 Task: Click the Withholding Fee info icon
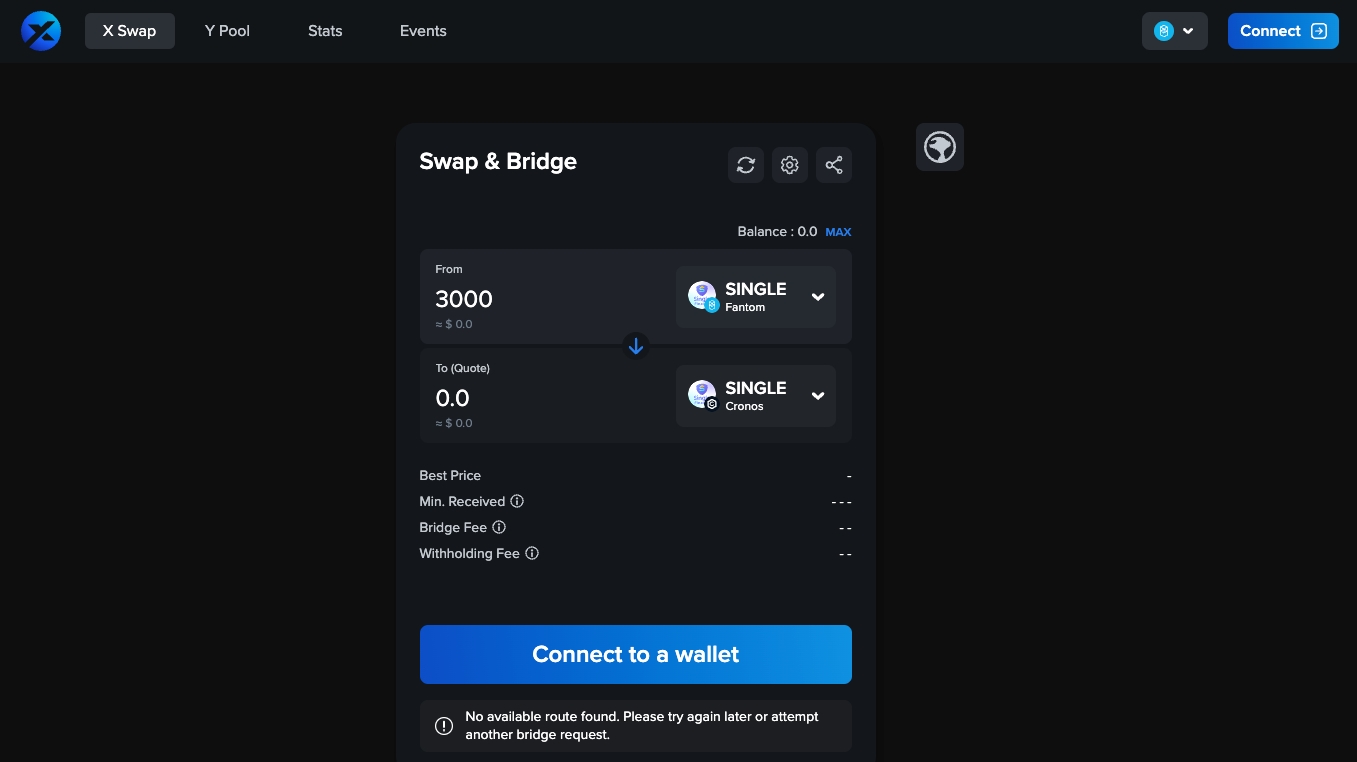pyautogui.click(x=532, y=553)
